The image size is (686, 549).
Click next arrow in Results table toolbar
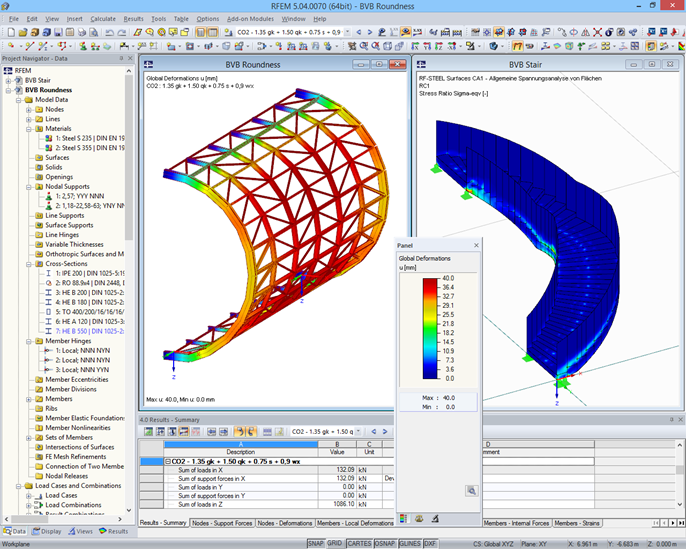point(385,432)
